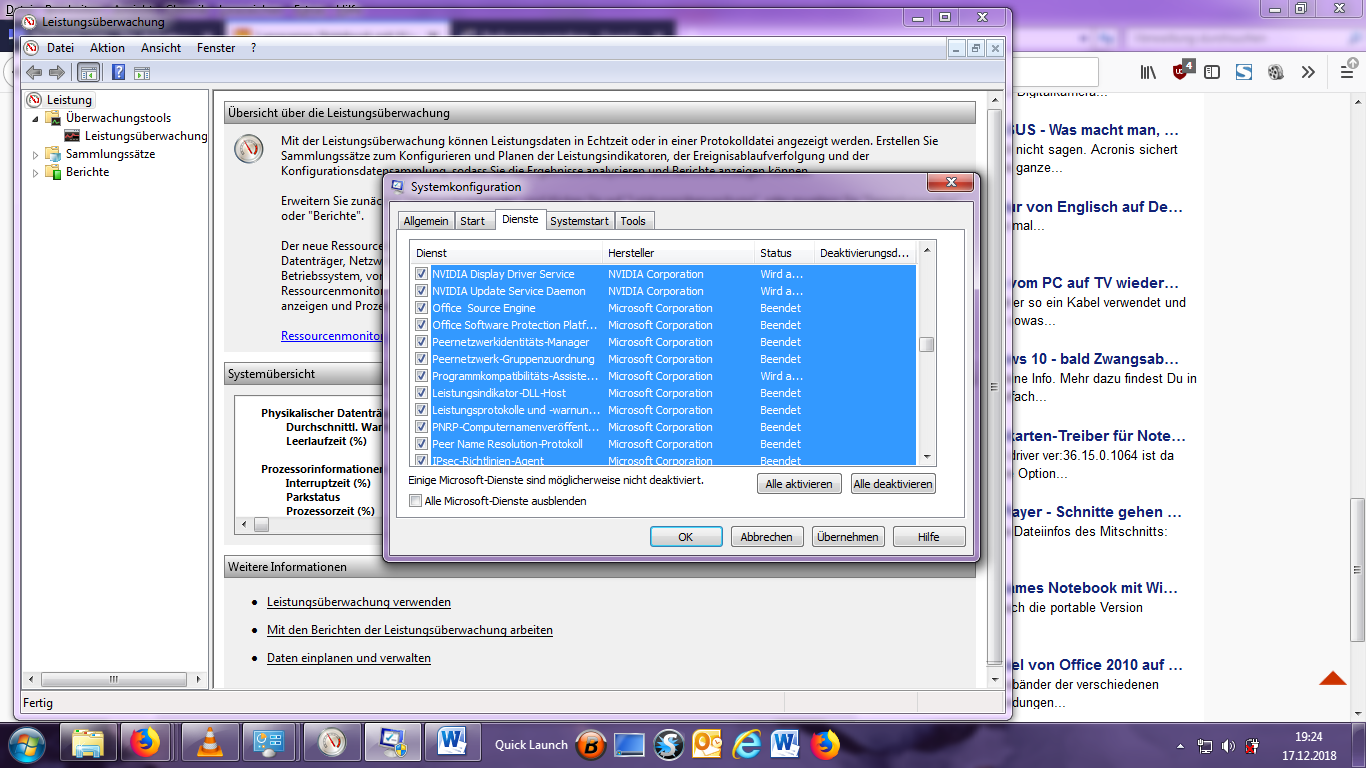
Task: Check 'Alle Microsoft-Dienste ausblenden'
Action: 416,501
